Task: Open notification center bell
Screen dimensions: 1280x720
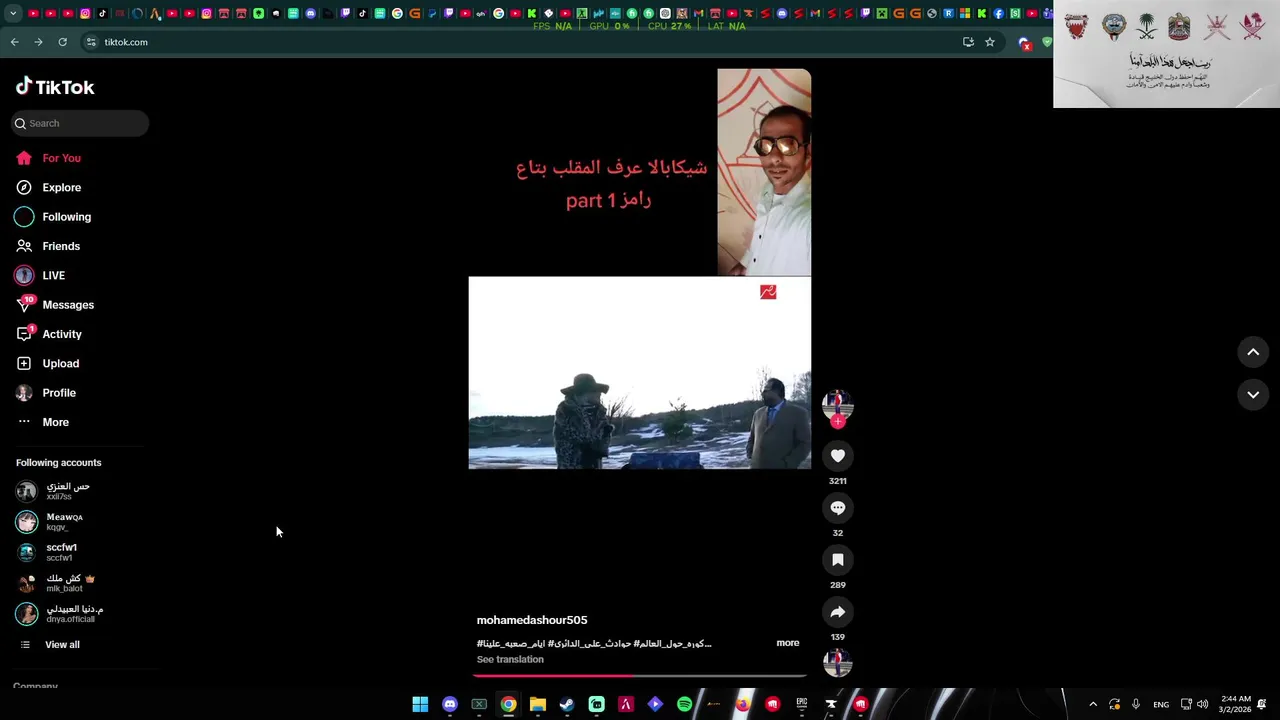Action: click(1262, 704)
